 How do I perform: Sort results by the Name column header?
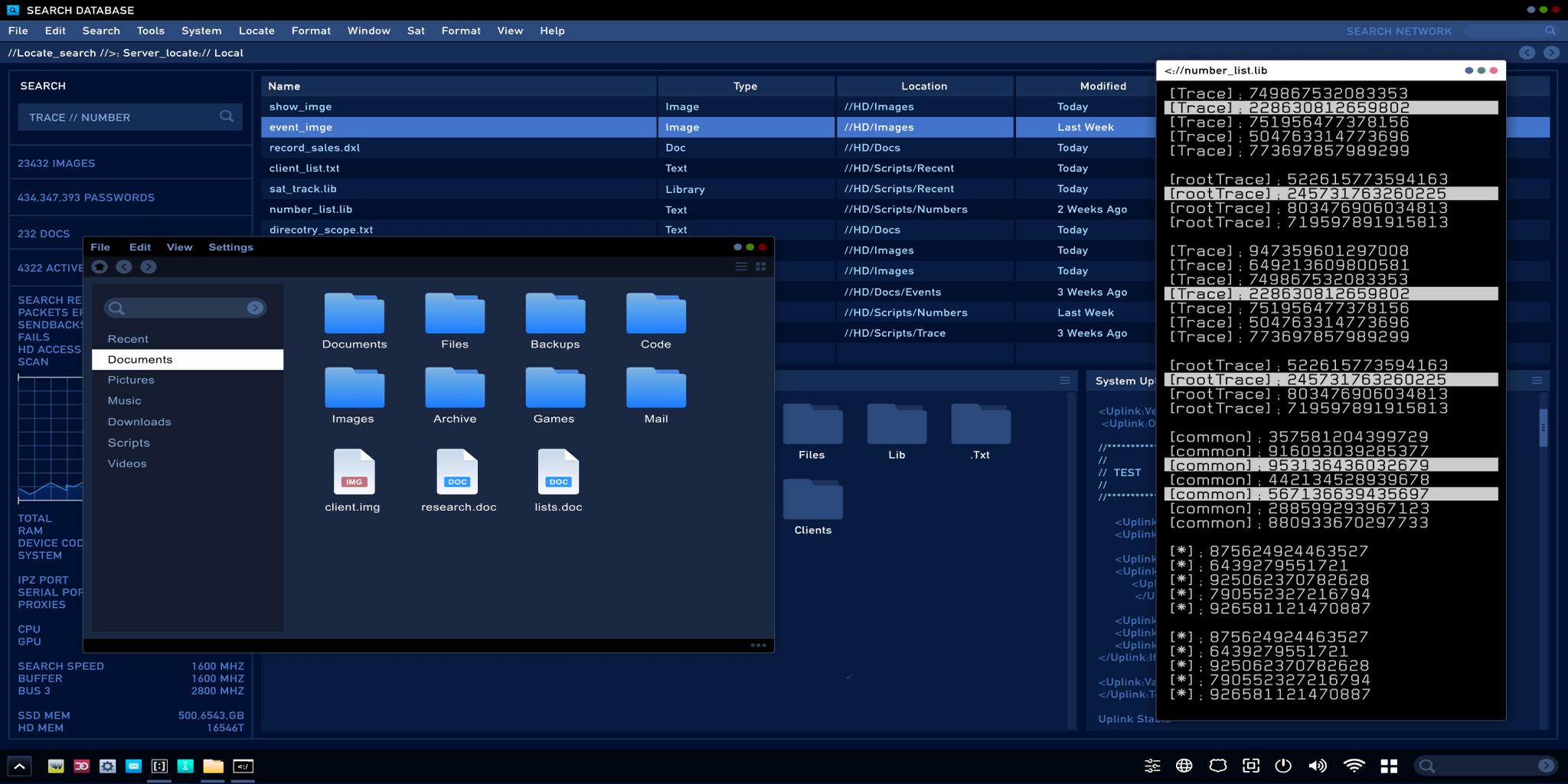coord(458,86)
